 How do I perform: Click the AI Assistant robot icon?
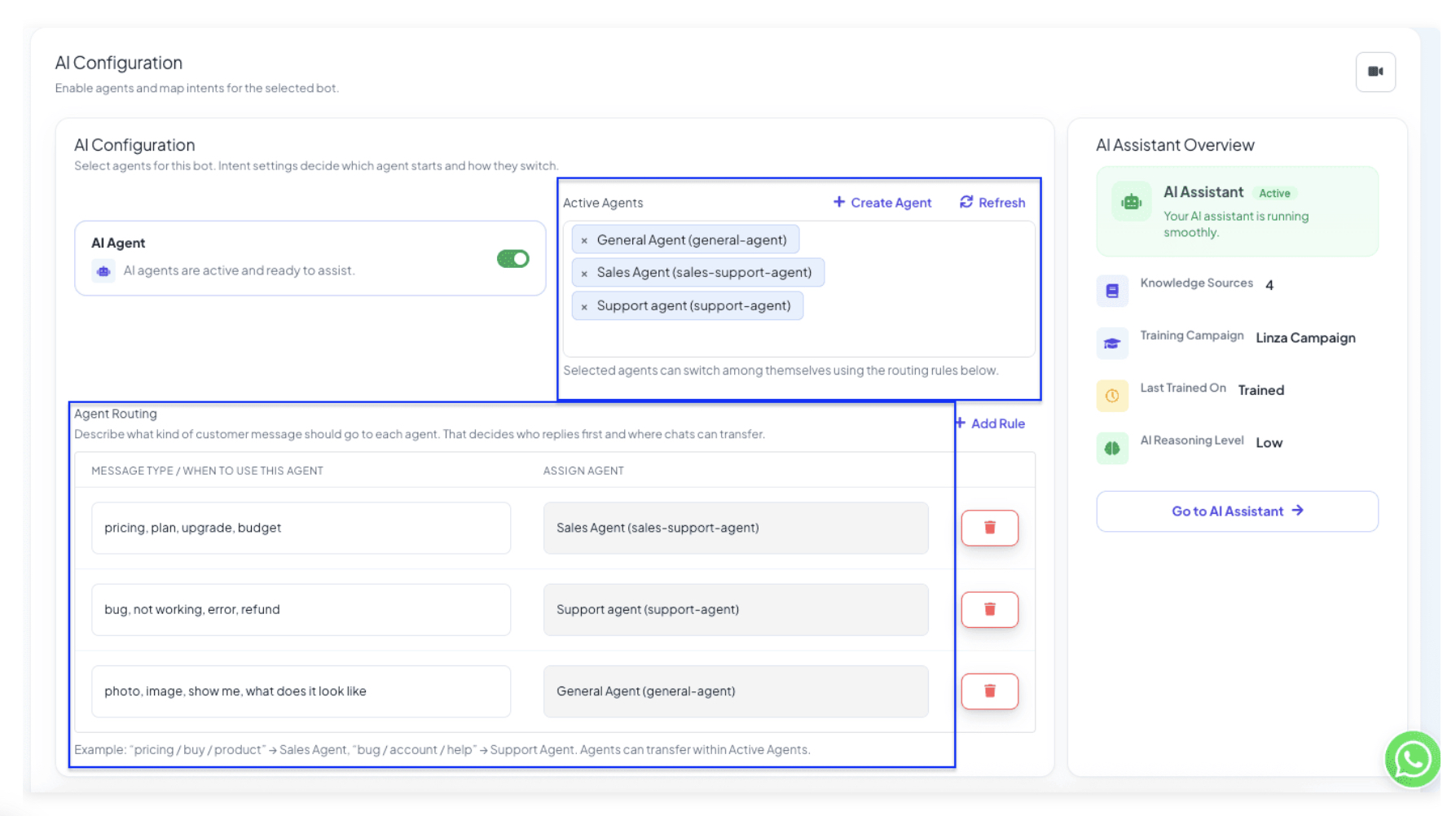click(x=1131, y=202)
